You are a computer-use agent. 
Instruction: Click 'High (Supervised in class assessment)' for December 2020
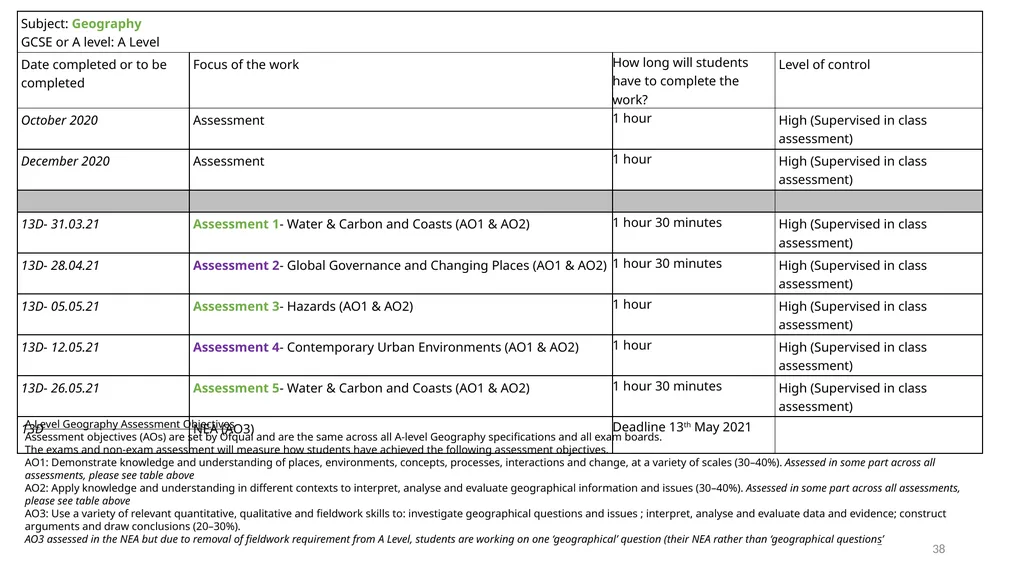tap(852, 171)
